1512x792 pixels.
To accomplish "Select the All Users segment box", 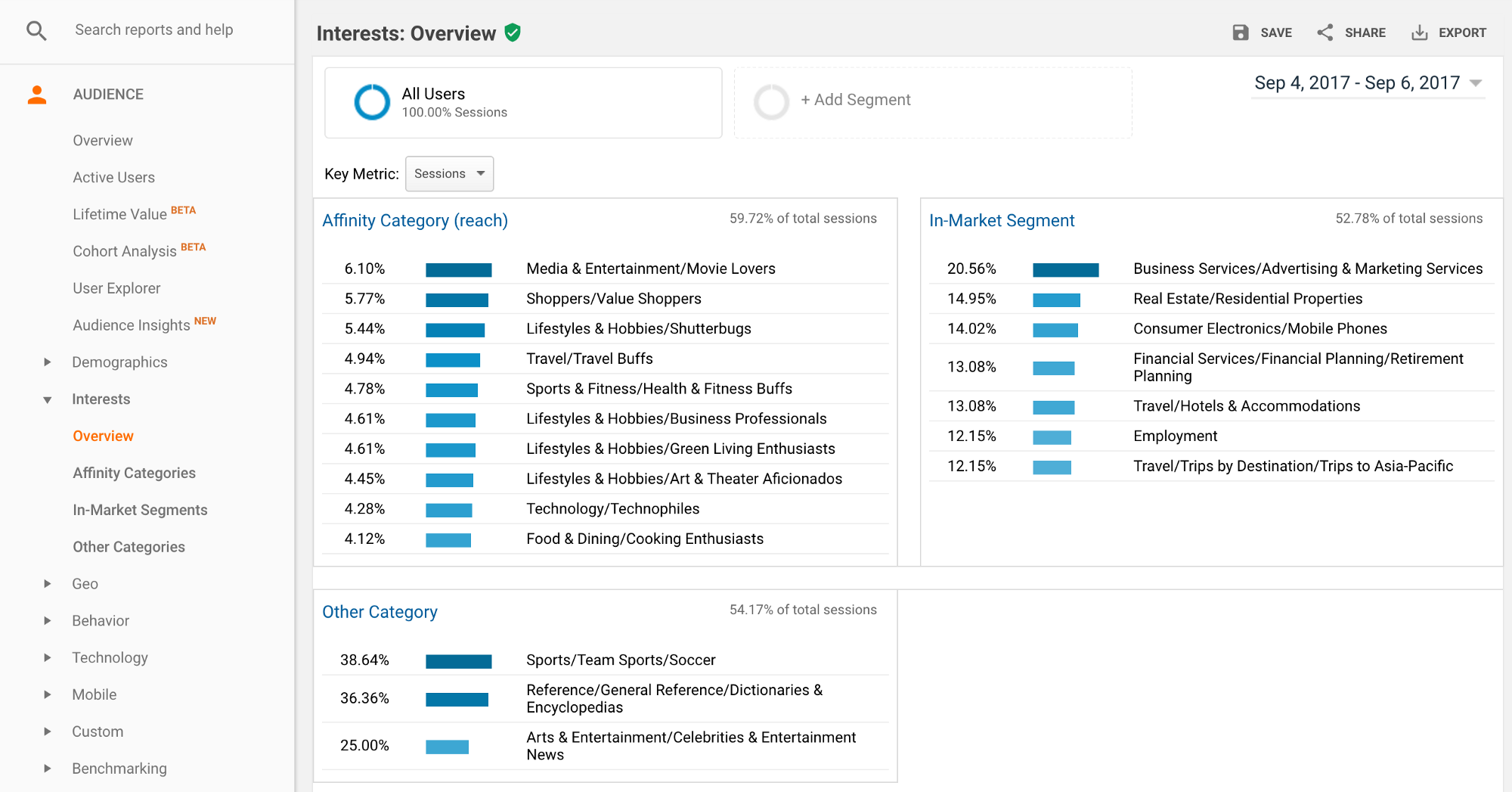I will (523, 103).
